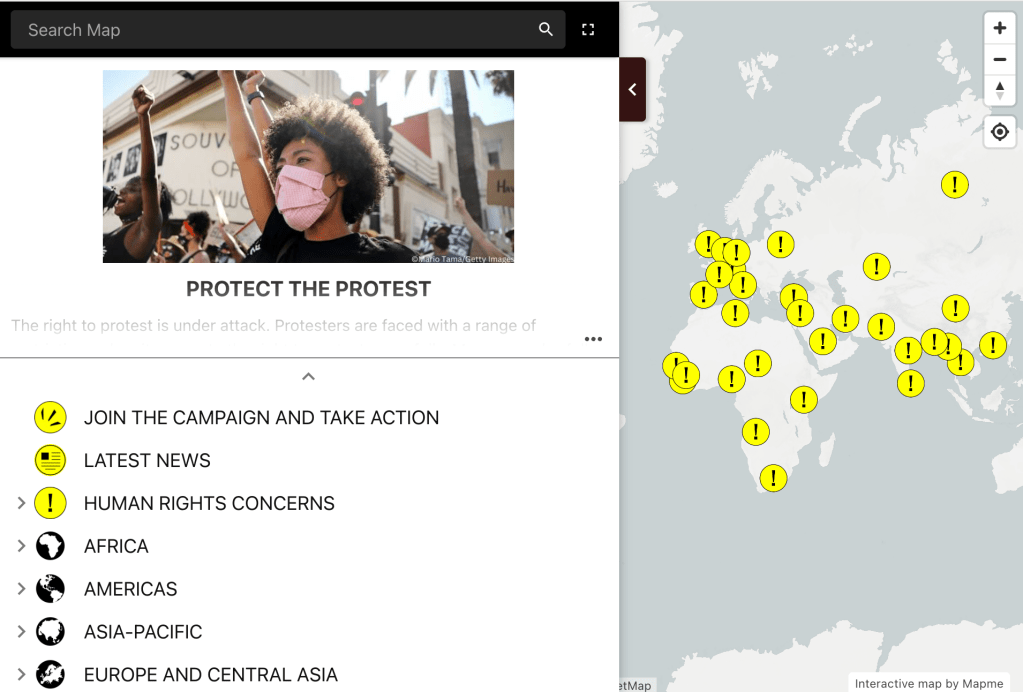Click into the Search Map field
The image size is (1023, 692).
point(270,30)
